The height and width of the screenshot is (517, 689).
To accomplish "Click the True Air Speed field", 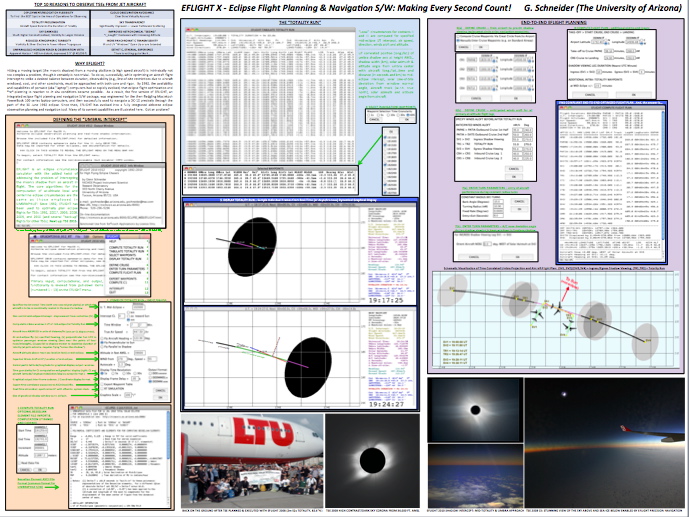I will coord(139,332).
